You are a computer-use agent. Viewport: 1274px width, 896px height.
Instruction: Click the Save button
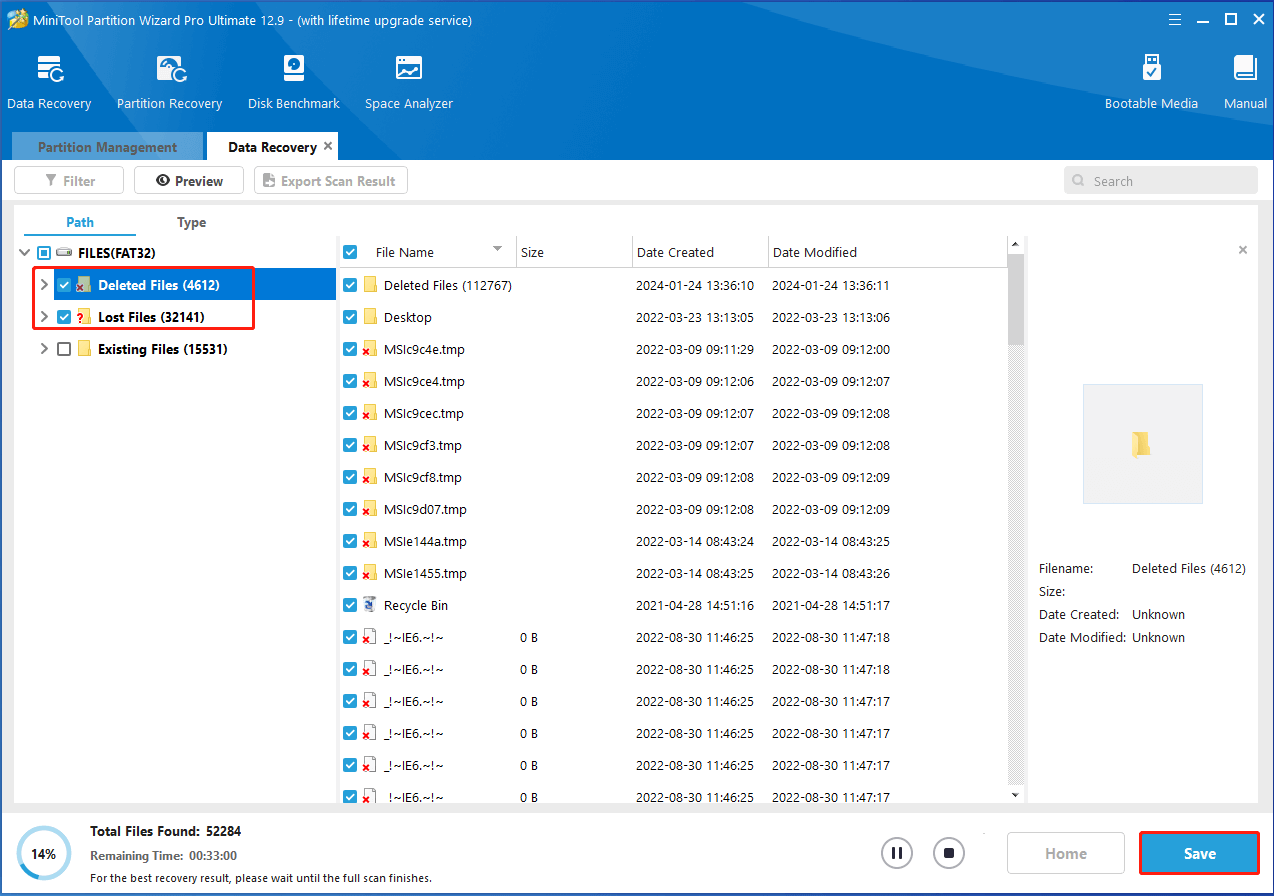pos(1199,853)
